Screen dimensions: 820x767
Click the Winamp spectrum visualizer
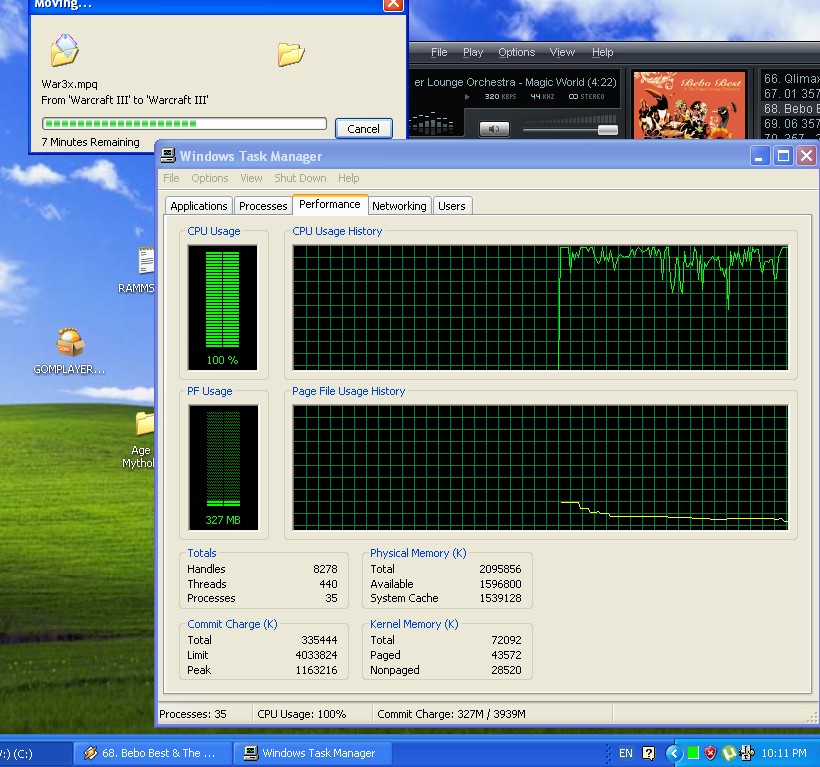(431, 123)
